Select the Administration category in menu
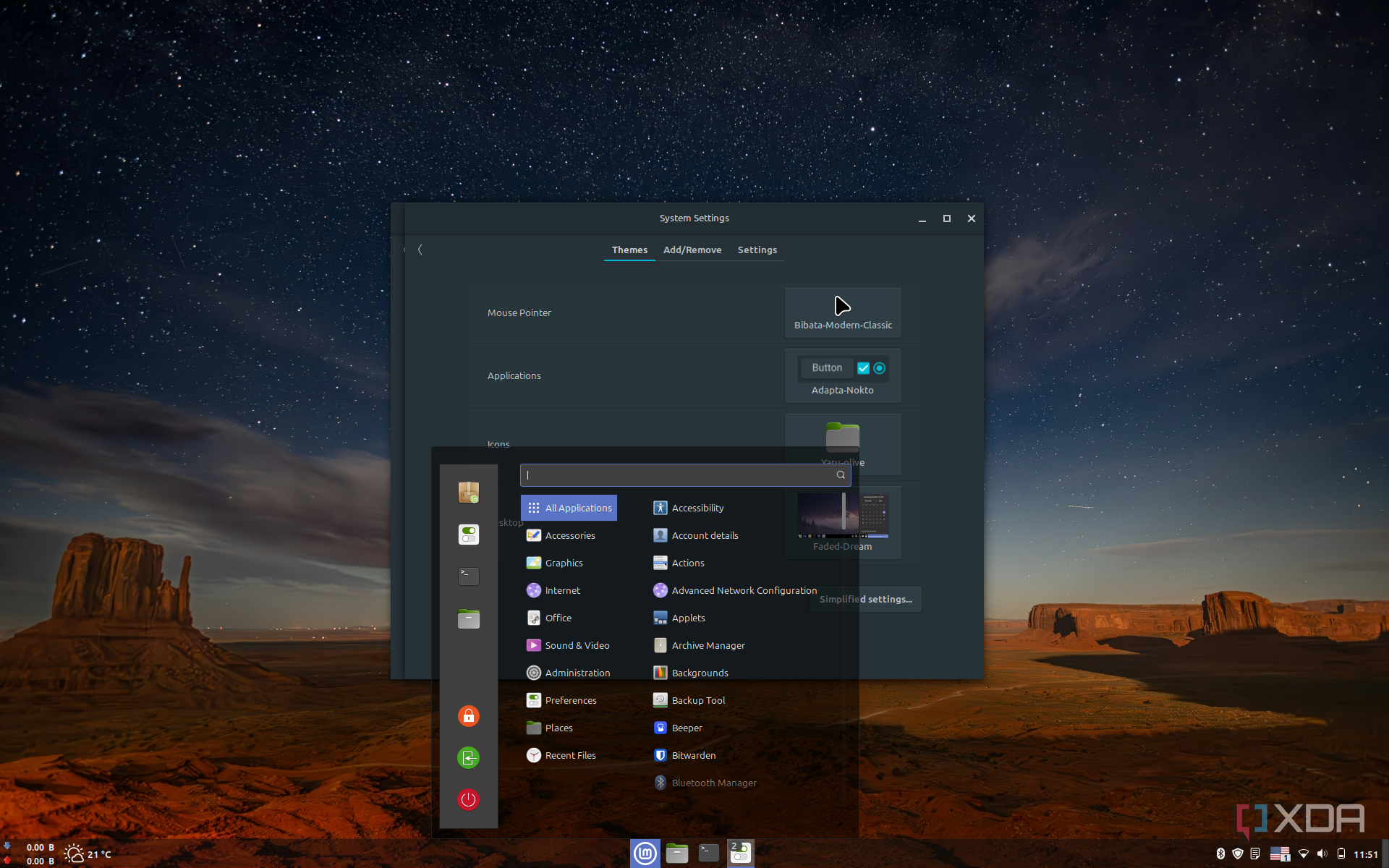 [577, 673]
